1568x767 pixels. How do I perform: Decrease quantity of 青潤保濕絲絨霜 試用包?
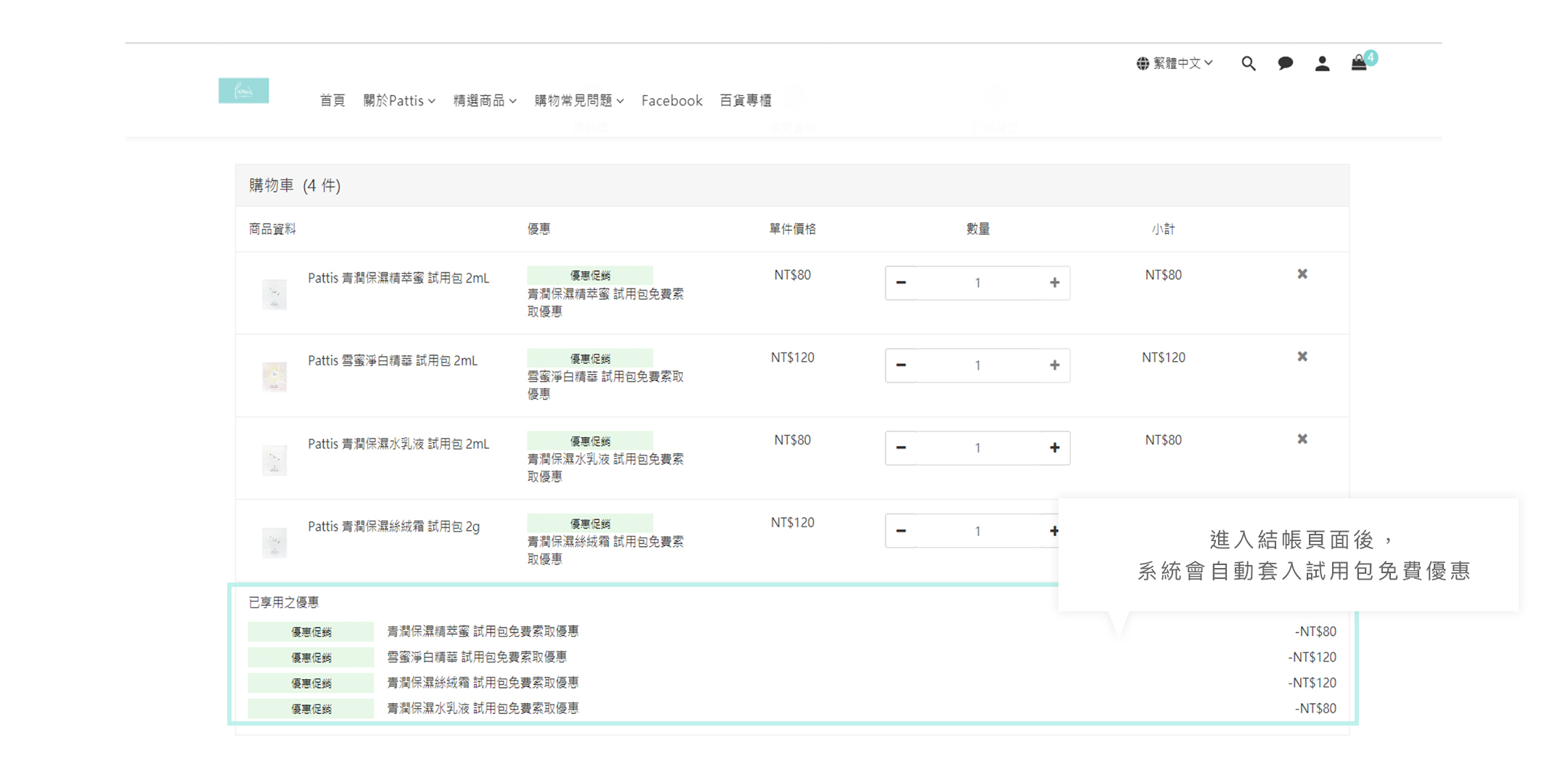(901, 531)
